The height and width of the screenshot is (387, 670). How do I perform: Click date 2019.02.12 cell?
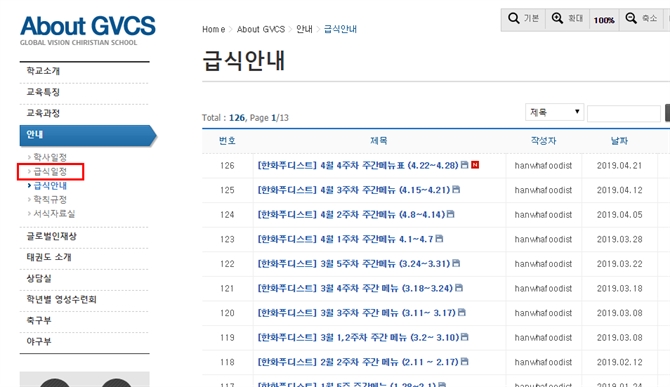pyautogui.click(x=619, y=362)
